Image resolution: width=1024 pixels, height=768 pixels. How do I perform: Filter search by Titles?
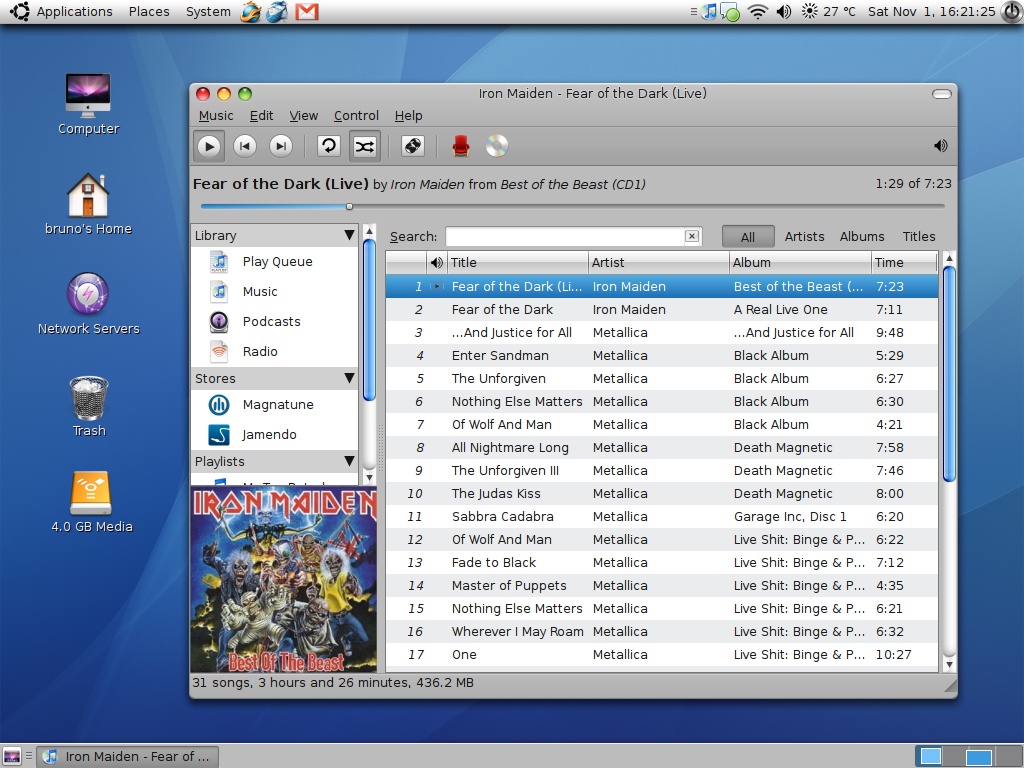(919, 237)
